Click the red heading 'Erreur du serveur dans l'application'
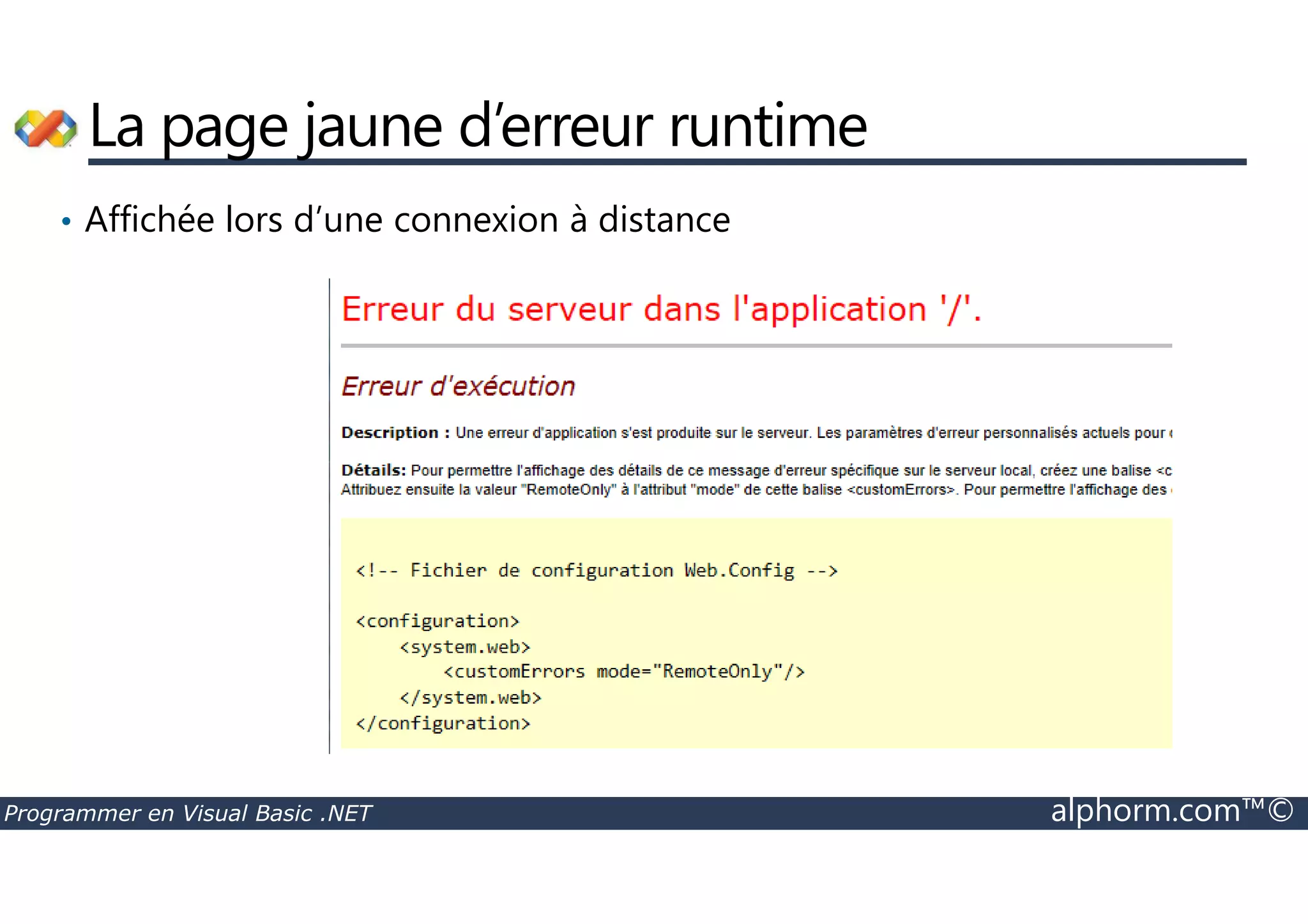This screenshot has width=1308, height=924. [661, 310]
